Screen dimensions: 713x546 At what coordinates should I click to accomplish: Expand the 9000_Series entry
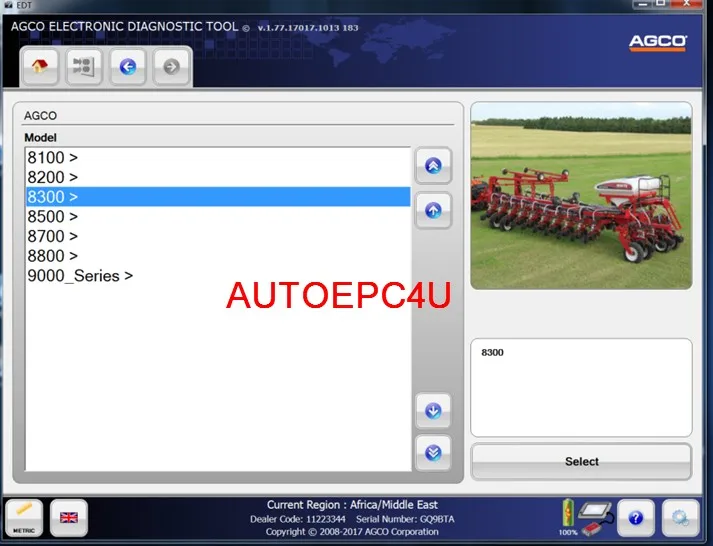click(x=218, y=276)
